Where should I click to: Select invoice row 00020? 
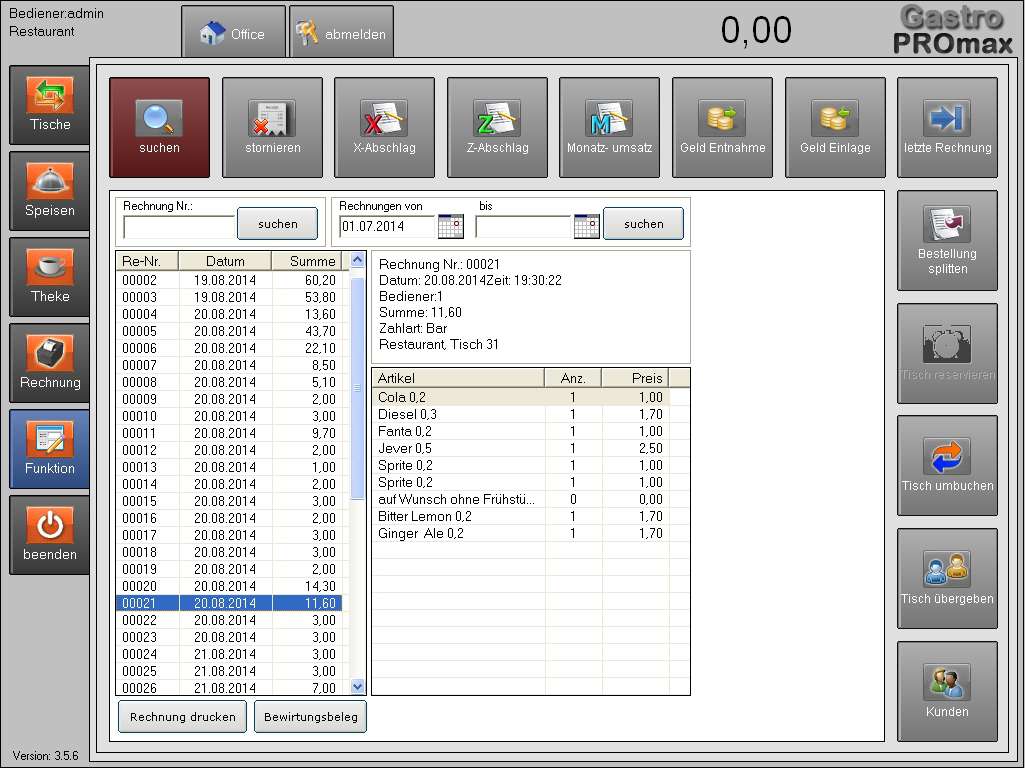(229, 586)
